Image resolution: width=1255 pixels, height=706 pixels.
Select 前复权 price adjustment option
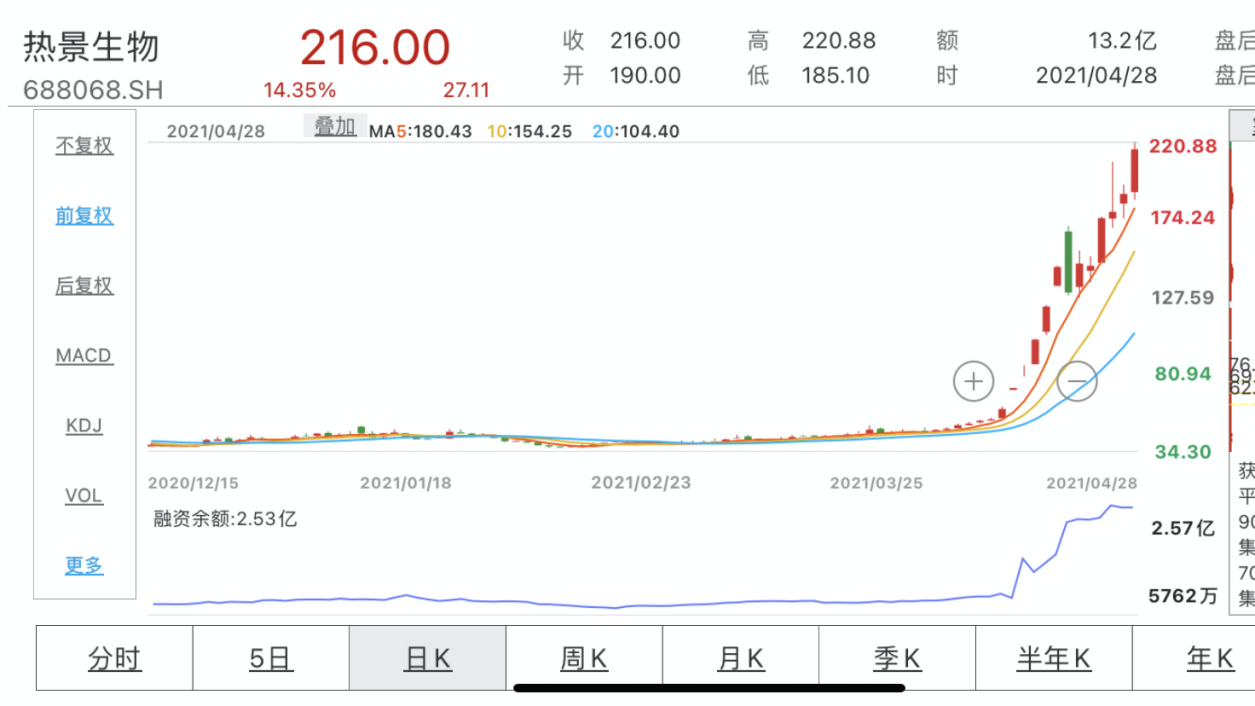tap(84, 216)
